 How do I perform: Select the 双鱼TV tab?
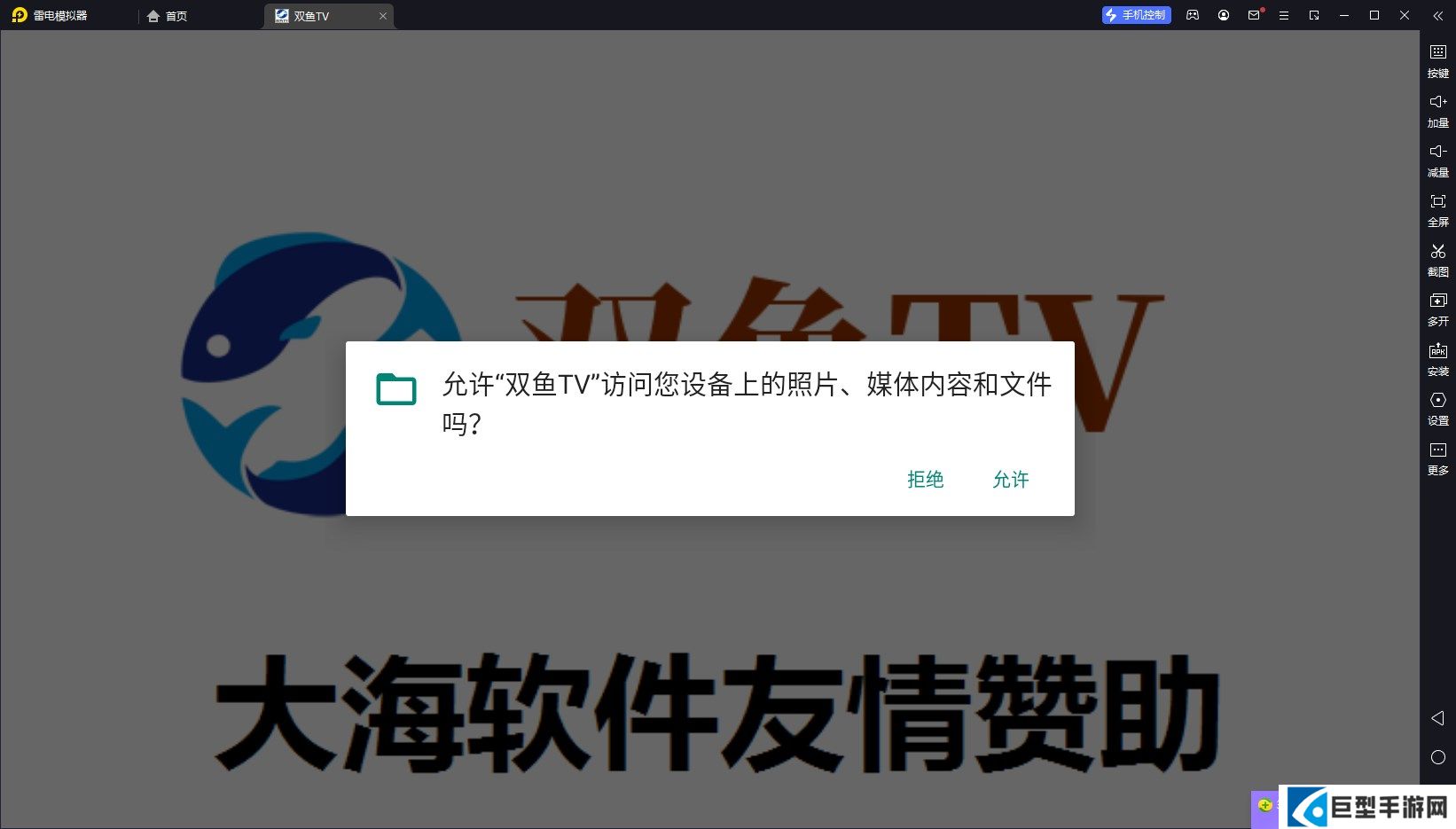pos(319,16)
